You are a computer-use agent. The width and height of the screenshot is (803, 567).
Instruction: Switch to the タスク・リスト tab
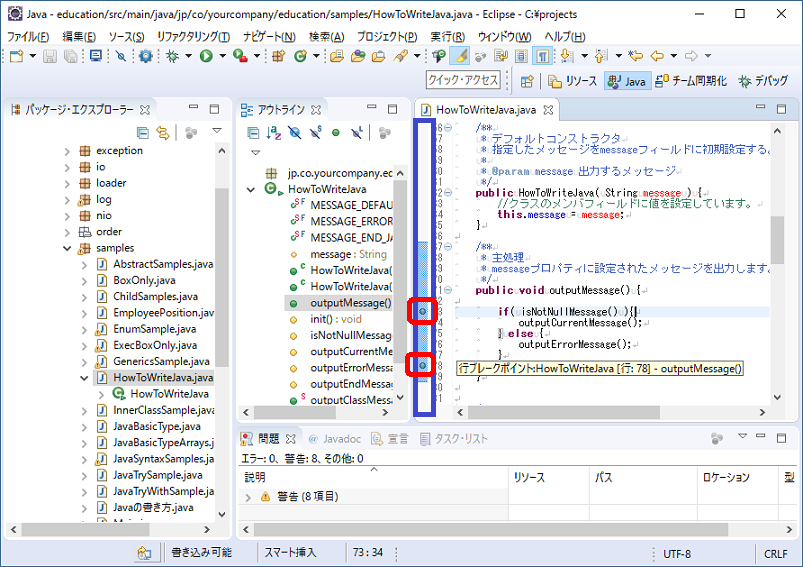(x=453, y=439)
